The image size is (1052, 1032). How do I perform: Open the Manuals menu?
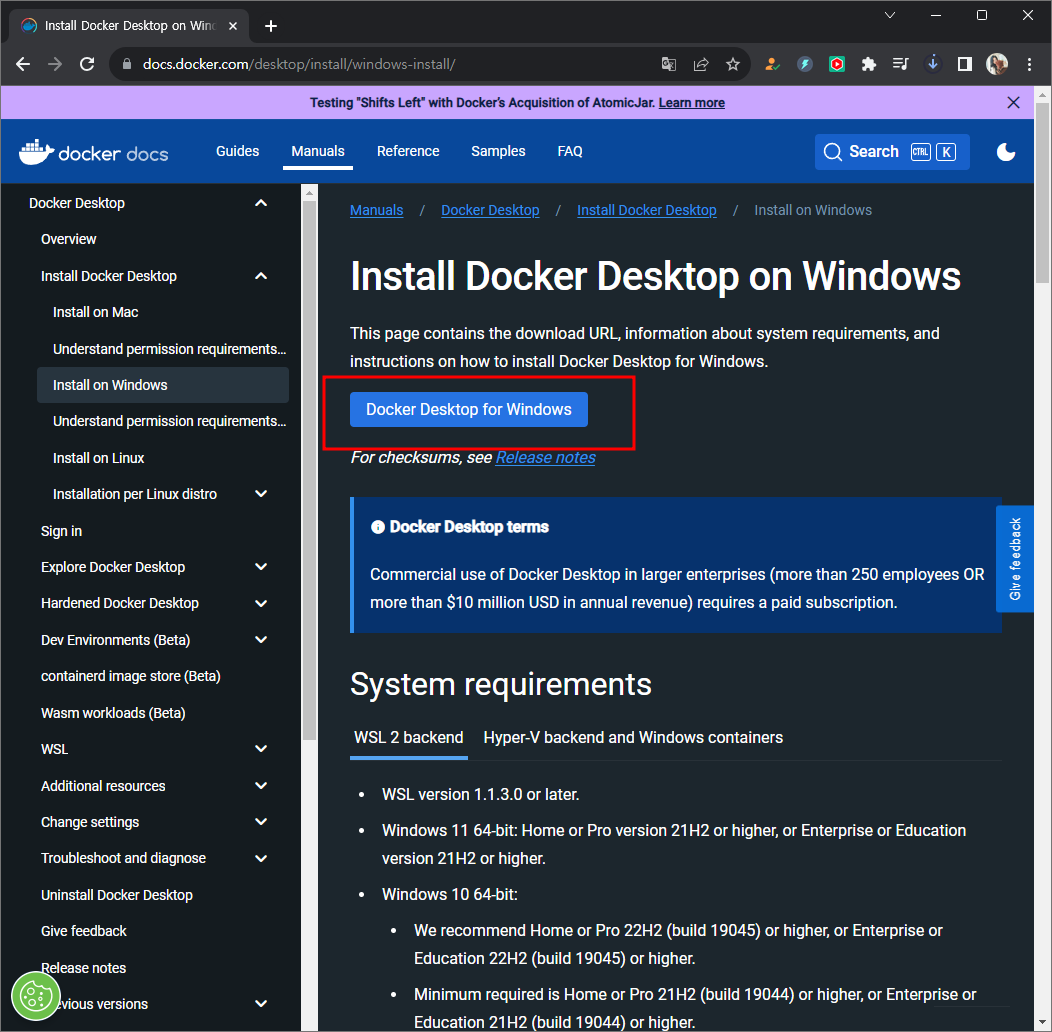(318, 152)
